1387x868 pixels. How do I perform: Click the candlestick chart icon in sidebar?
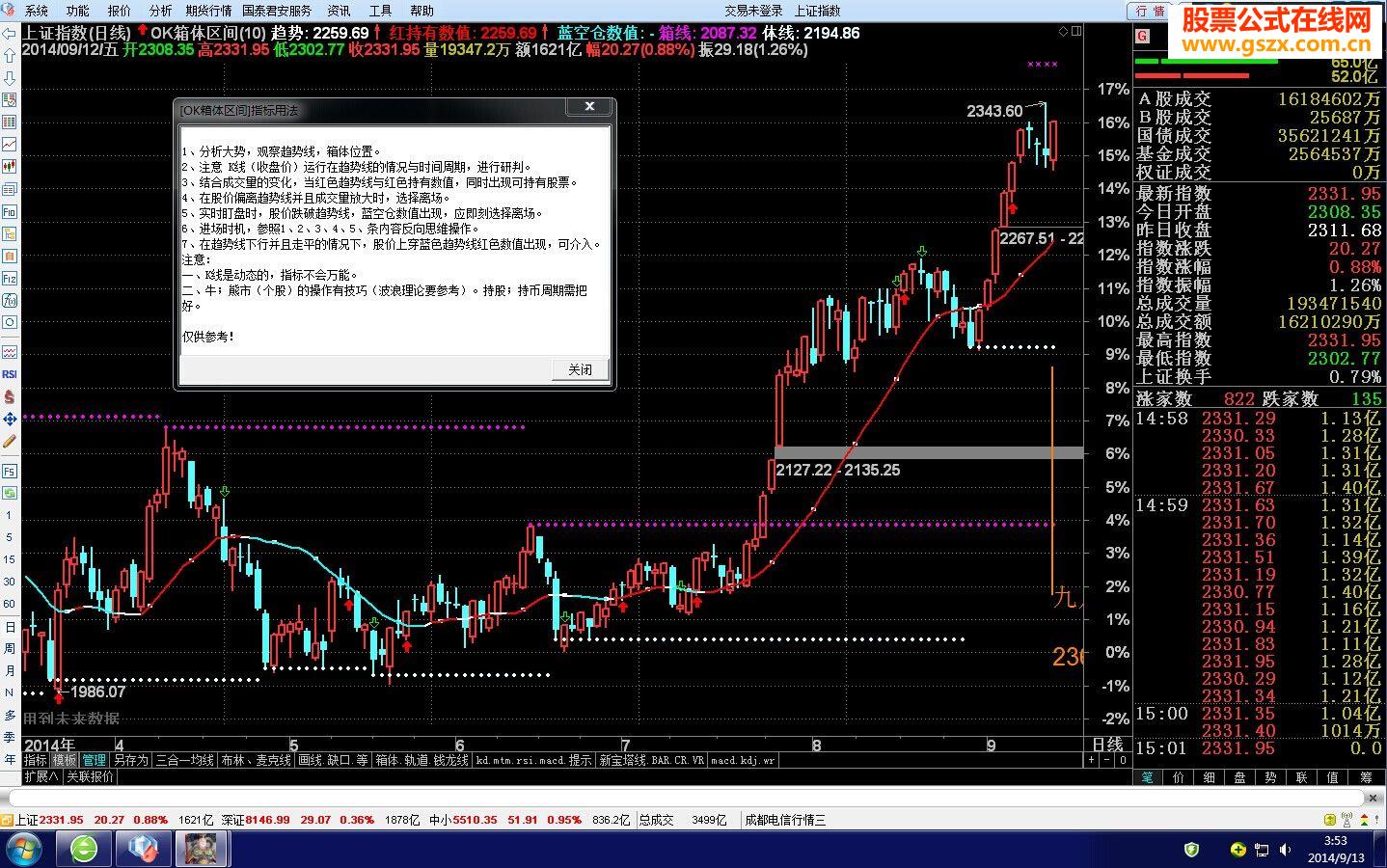(x=10, y=166)
